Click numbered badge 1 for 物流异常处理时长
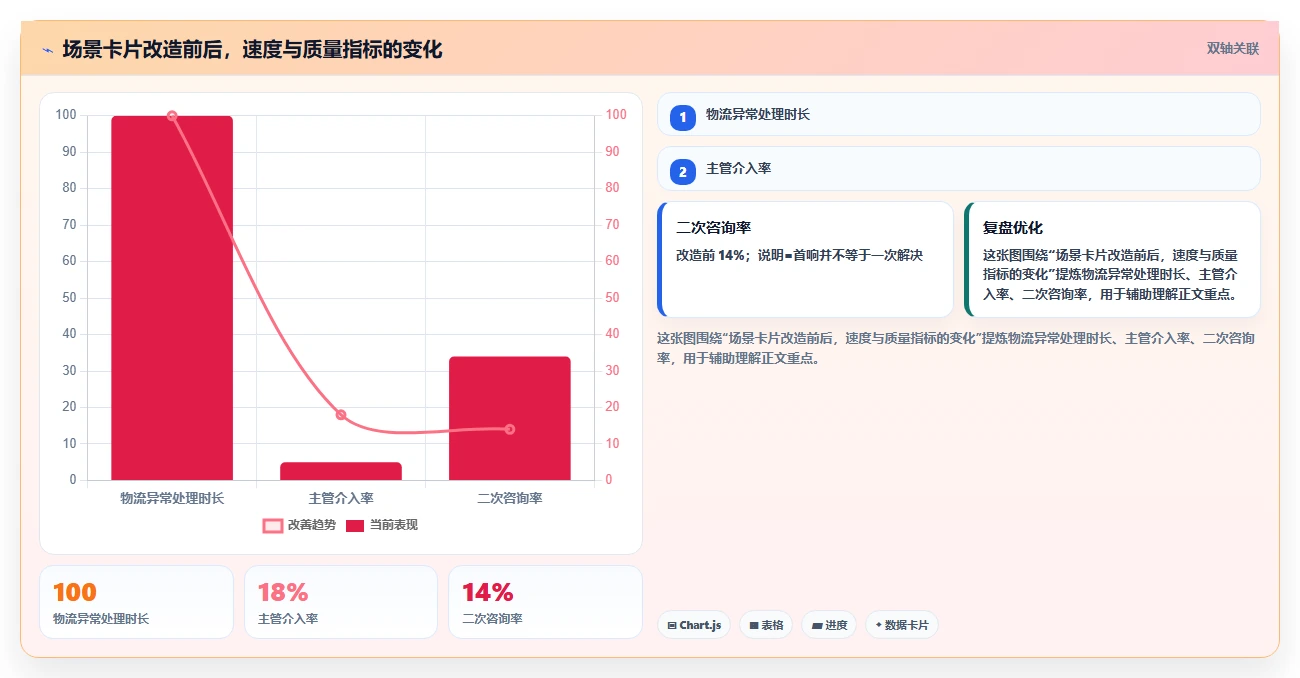1300x678 pixels. [x=683, y=117]
